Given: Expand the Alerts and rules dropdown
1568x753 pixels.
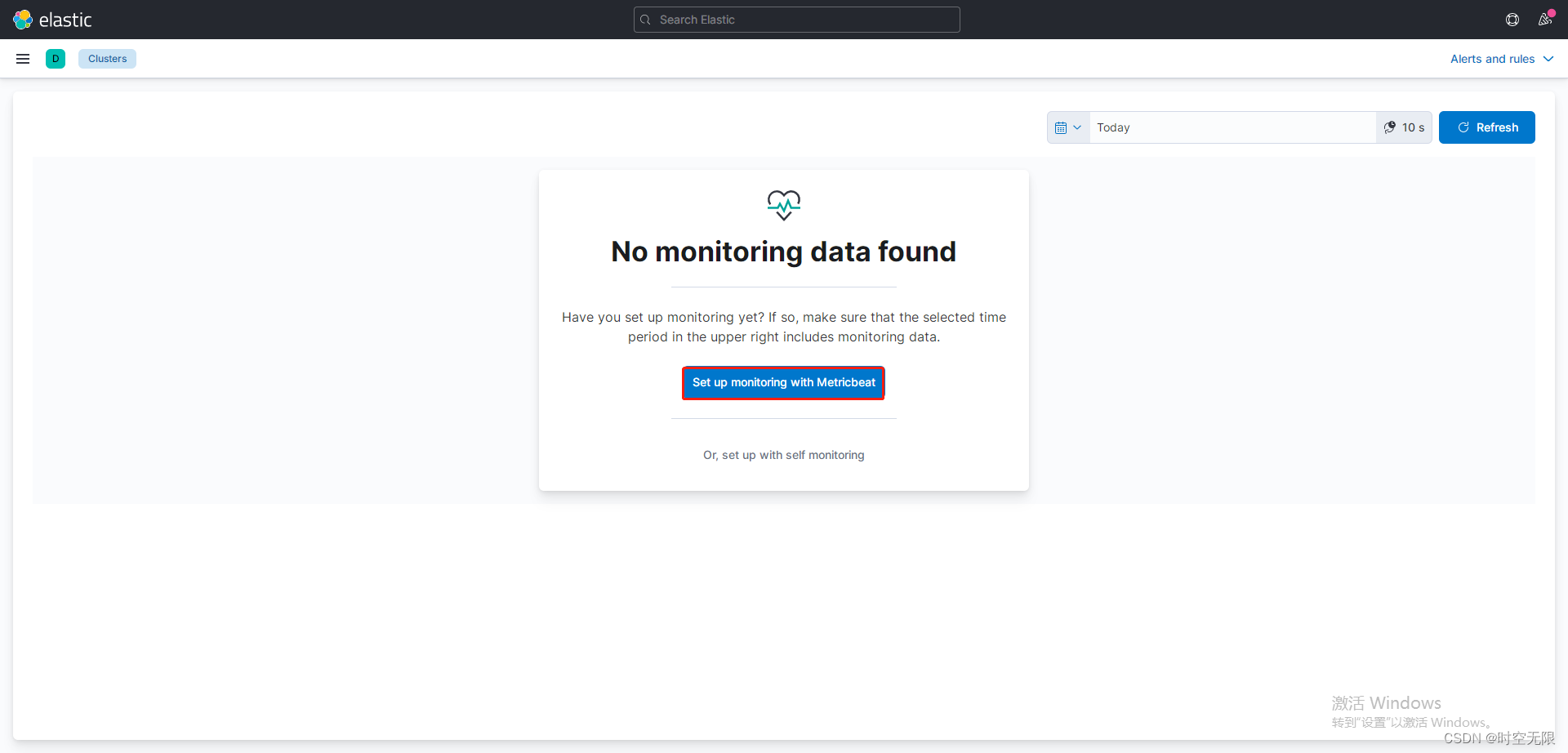Looking at the screenshot, I should pos(1502,58).
